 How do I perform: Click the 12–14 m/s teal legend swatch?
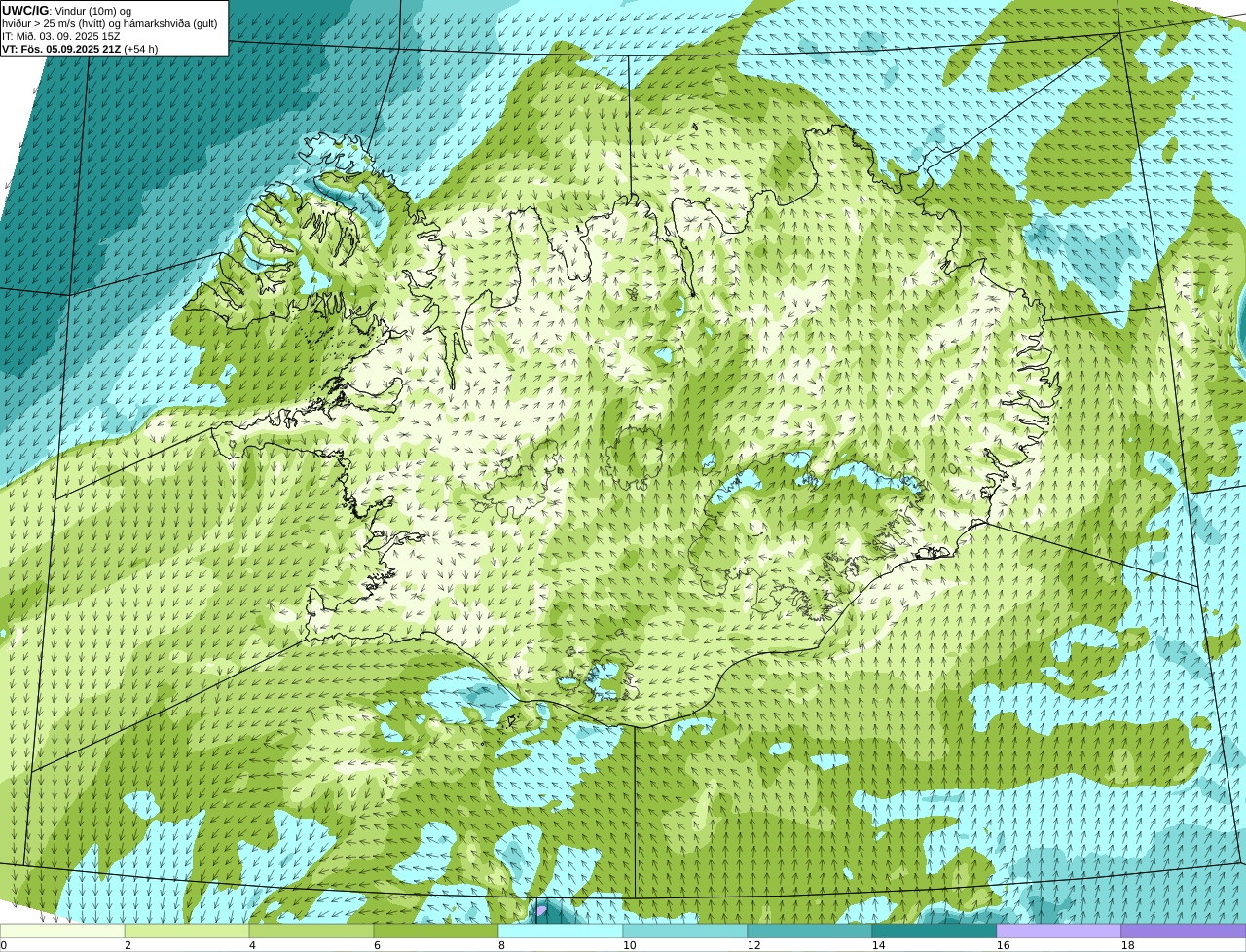pos(810,931)
